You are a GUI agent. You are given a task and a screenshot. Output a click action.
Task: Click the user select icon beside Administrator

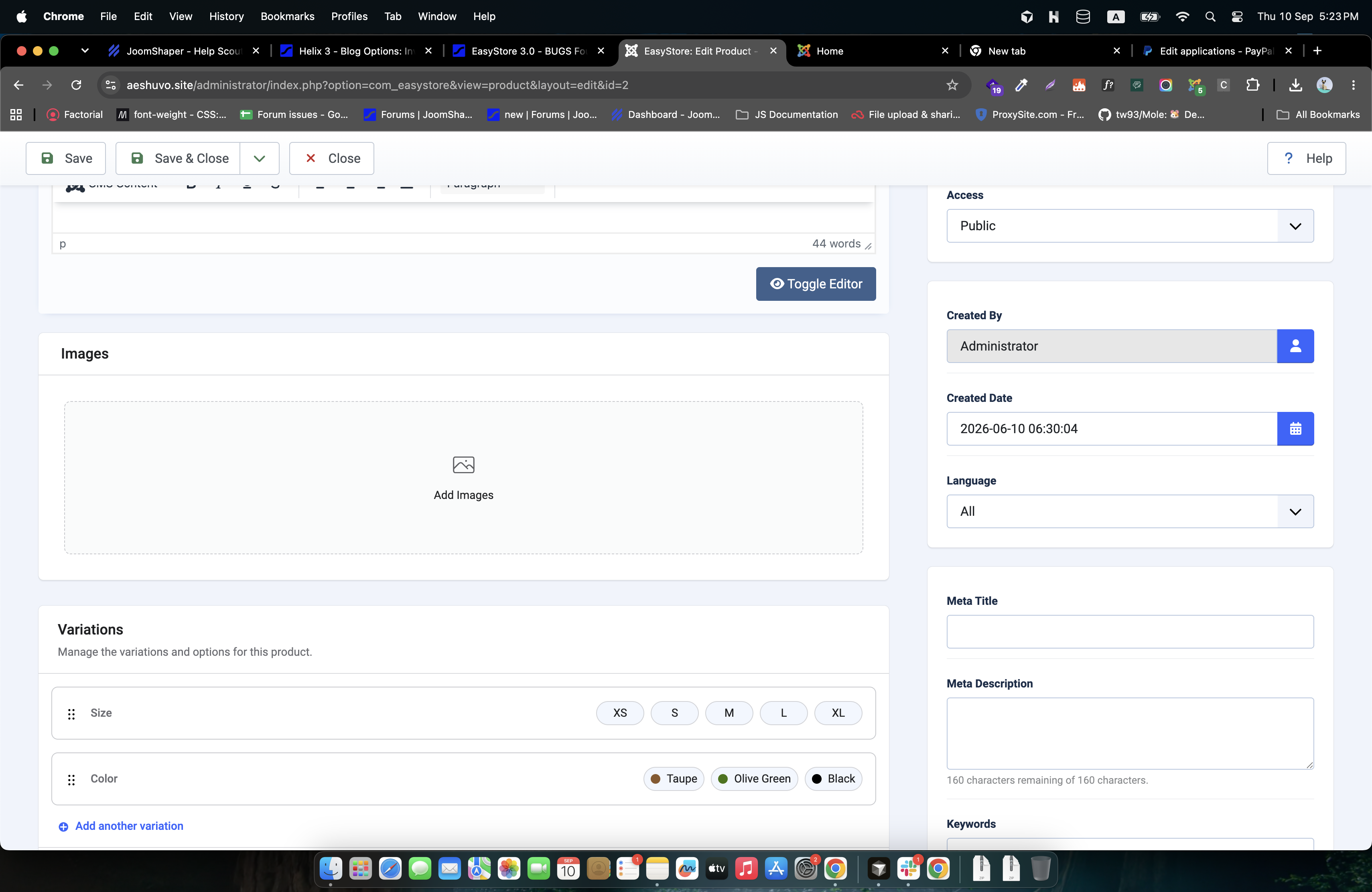1295,346
